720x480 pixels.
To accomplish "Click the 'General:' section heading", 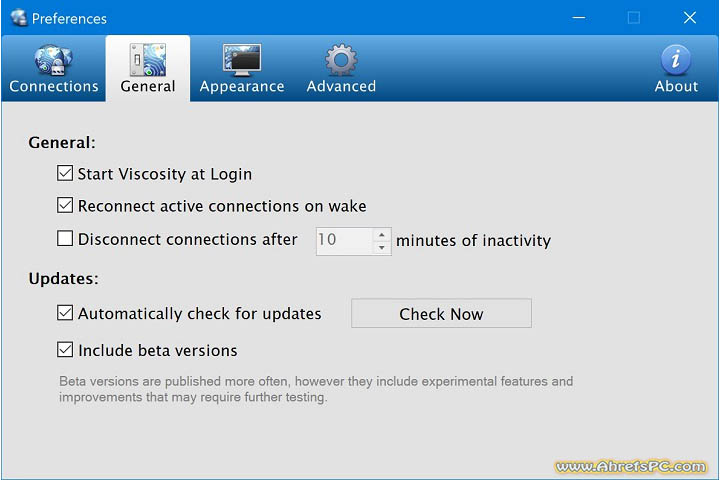I will 62,143.
